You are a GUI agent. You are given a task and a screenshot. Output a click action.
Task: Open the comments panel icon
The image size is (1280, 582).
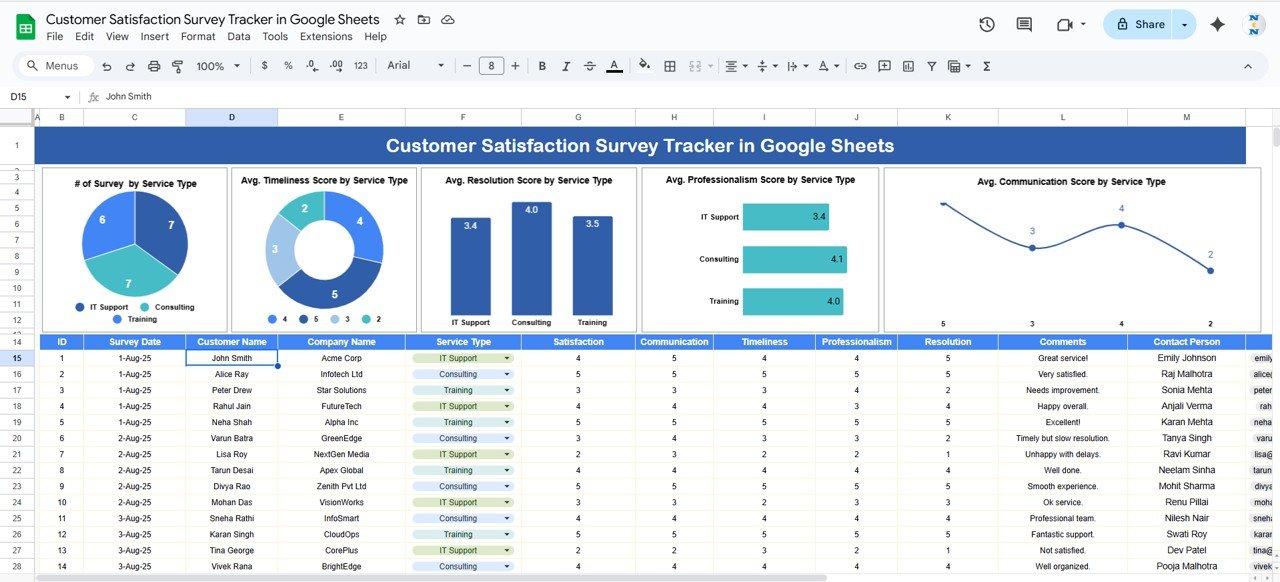[1024, 24]
